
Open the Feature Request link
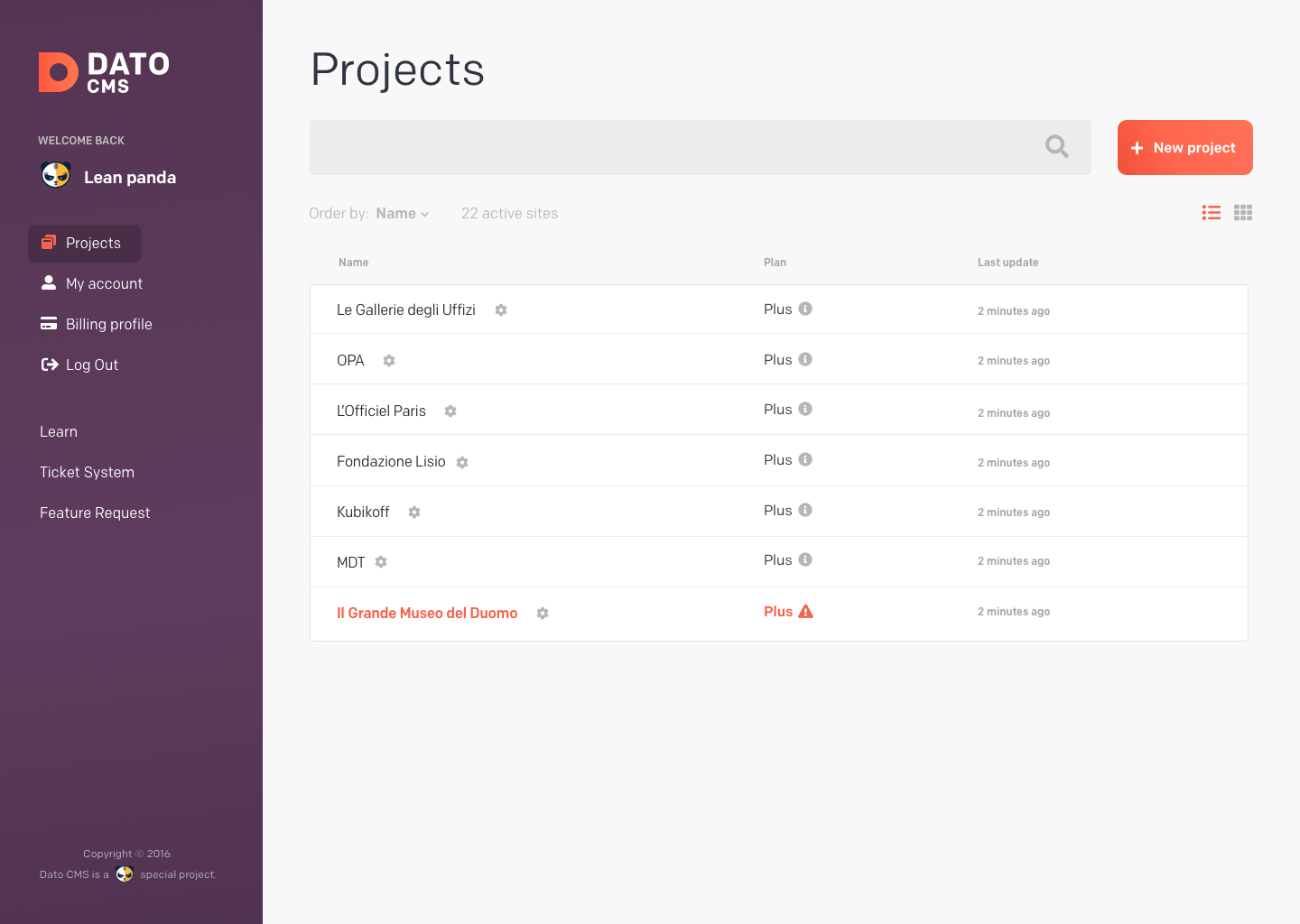[95, 513]
